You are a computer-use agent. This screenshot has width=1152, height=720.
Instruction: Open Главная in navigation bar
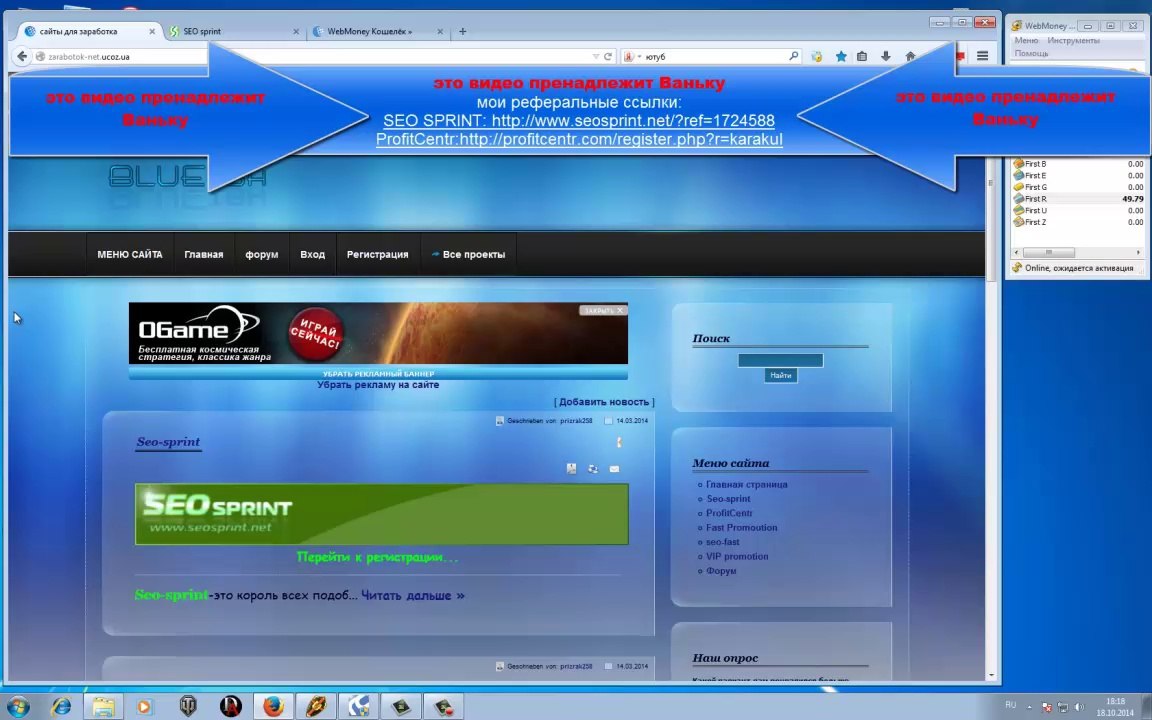(204, 254)
